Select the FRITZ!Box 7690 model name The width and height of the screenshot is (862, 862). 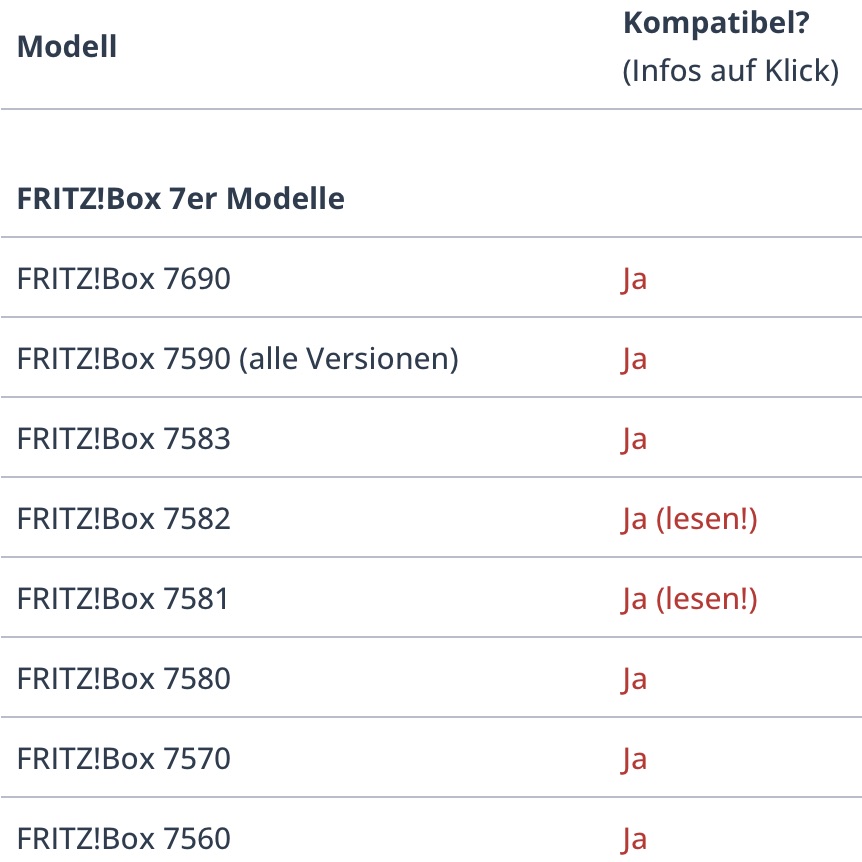pyautogui.click(x=124, y=278)
